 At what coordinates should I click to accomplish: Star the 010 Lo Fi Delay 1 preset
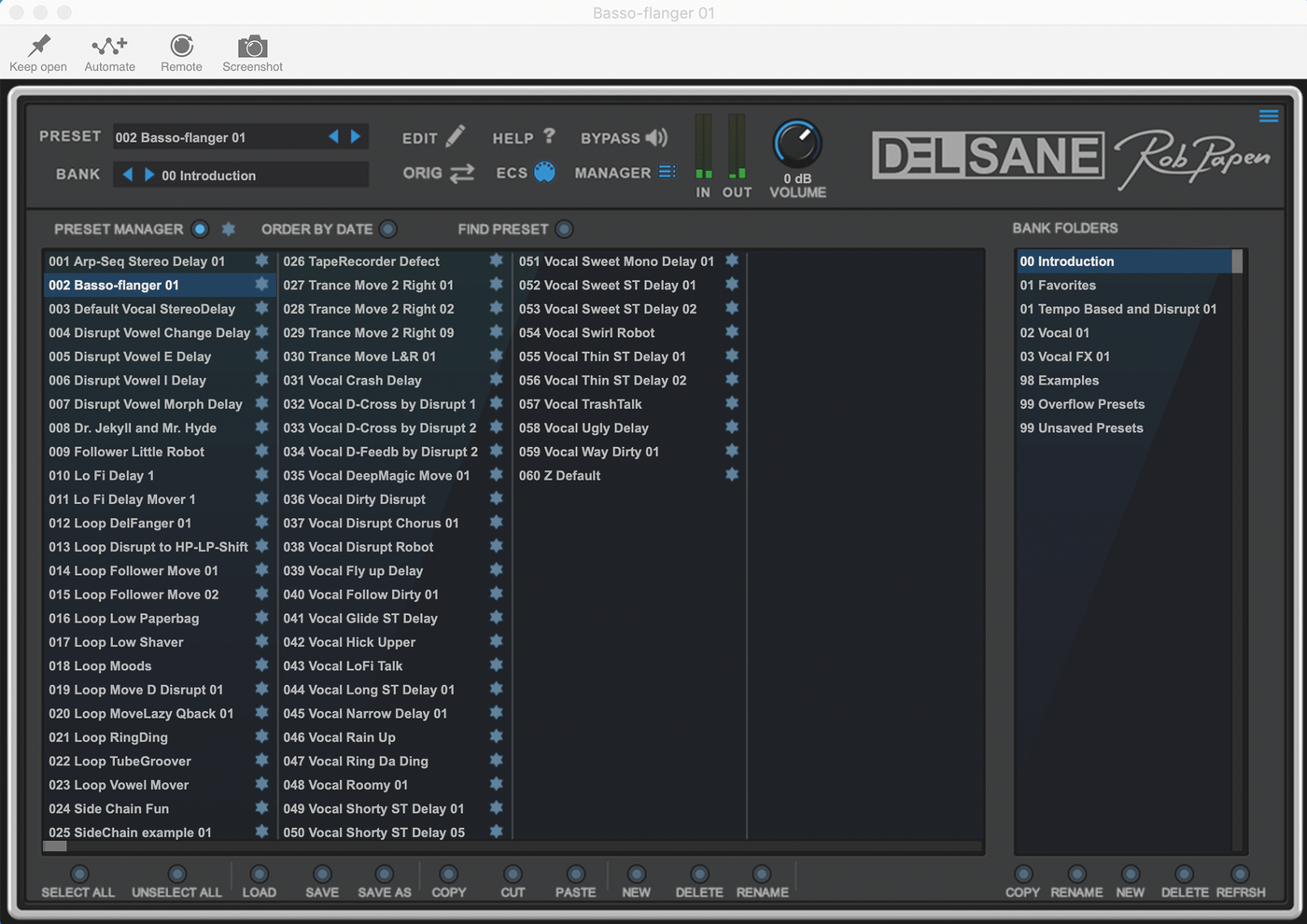pos(261,475)
